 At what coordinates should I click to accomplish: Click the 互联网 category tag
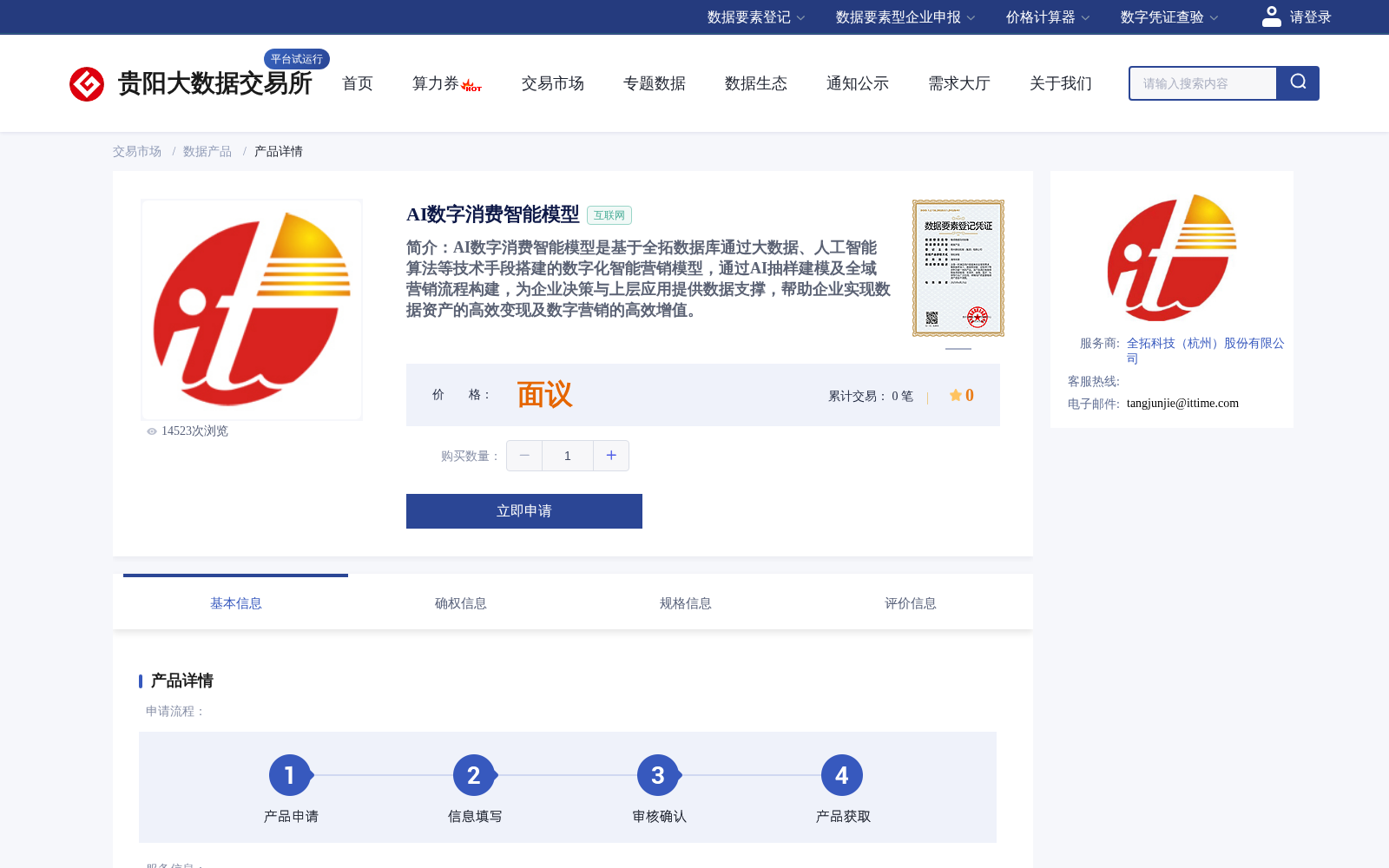pos(609,215)
